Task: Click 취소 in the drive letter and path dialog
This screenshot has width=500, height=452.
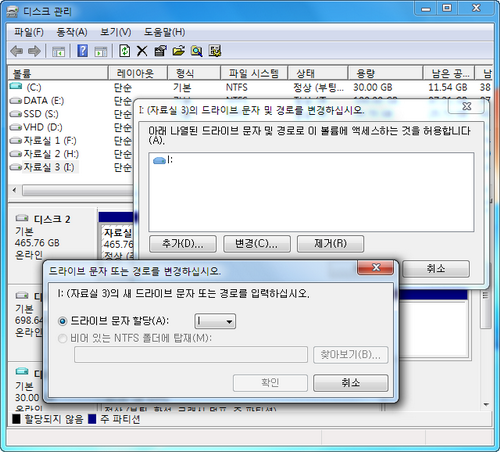Action: [x=436, y=268]
